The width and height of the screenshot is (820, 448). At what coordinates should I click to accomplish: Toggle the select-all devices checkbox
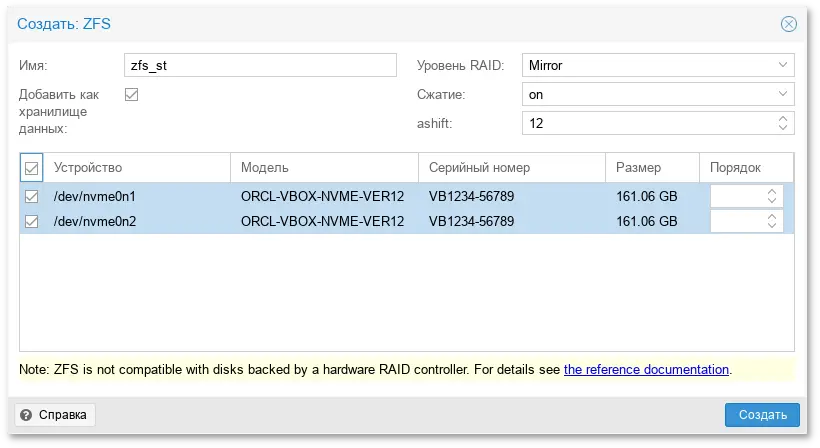(31, 168)
